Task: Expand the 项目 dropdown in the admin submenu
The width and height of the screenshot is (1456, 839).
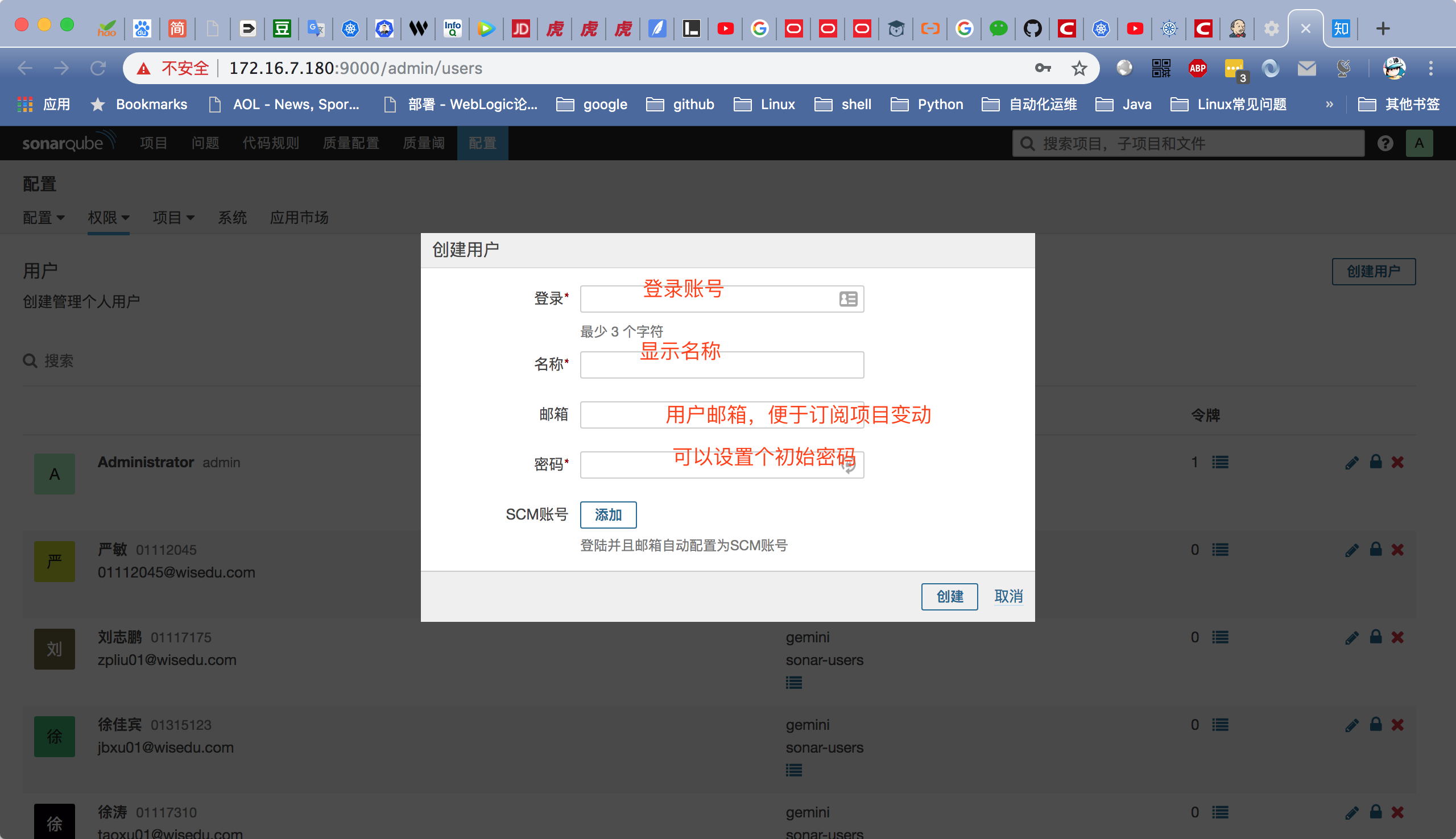Action: click(173, 218)
